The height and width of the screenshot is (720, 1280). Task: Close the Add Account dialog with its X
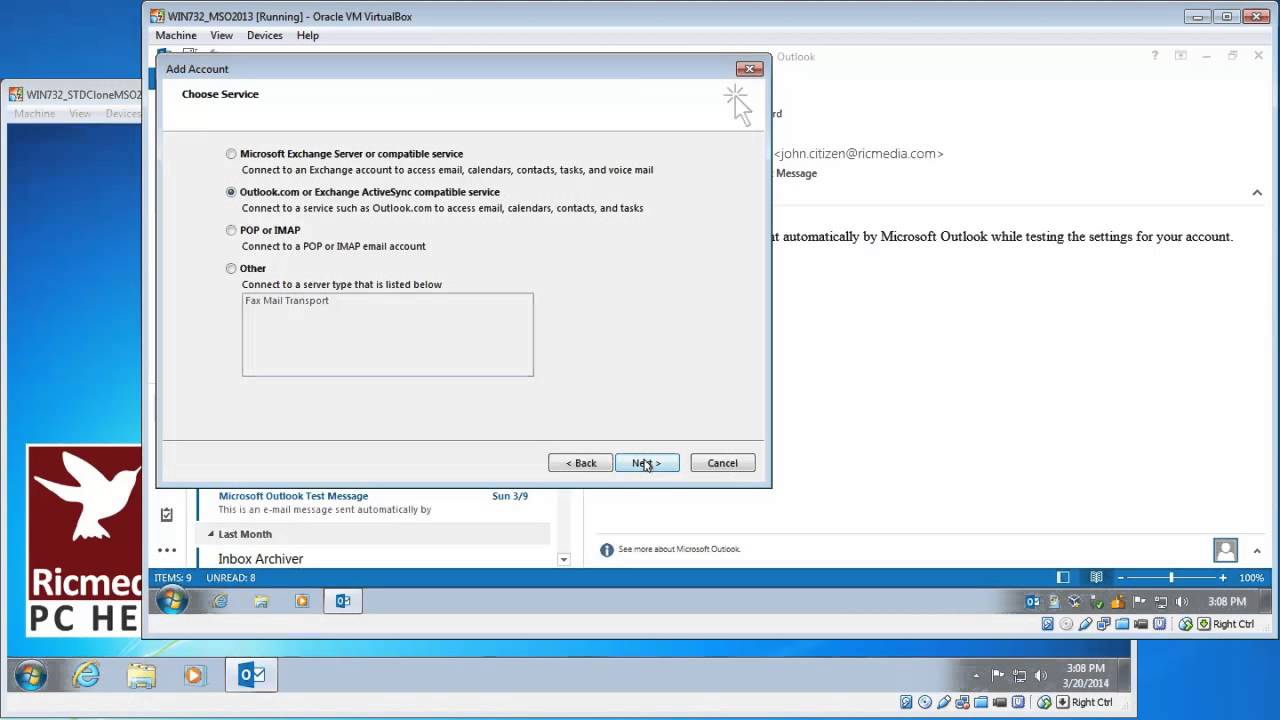click(x=749, y=69)
